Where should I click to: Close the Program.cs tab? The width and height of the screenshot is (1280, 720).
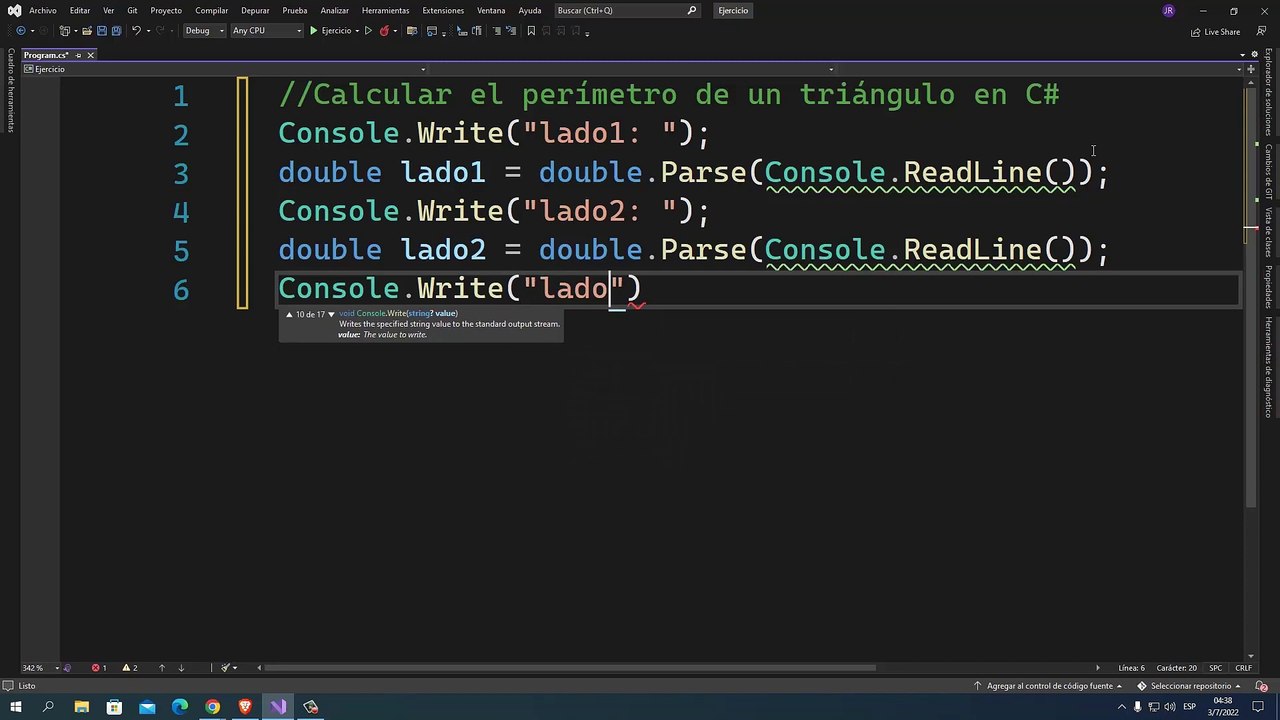pos(90,55)
